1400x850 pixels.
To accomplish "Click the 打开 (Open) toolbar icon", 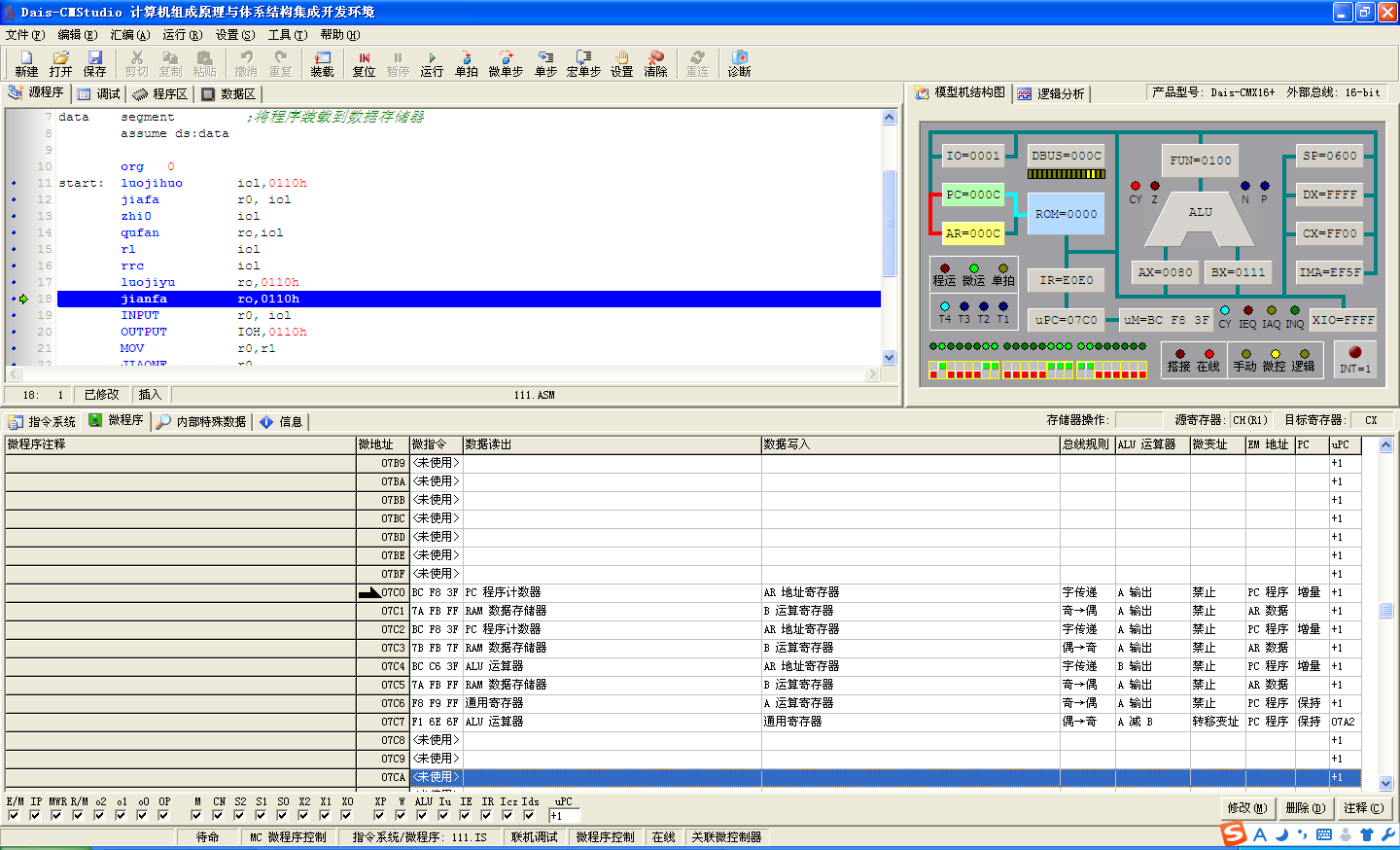I will pos(60,64).
